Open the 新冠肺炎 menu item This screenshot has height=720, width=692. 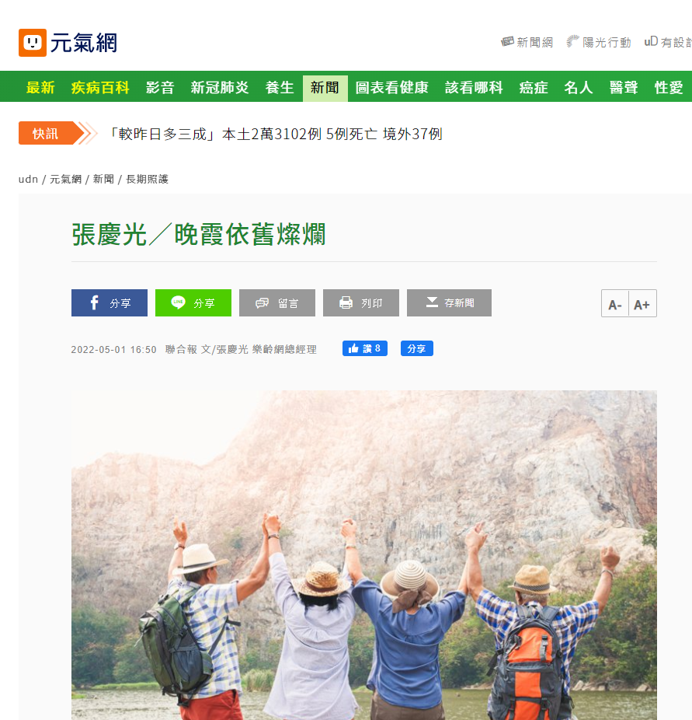[219, 87]
